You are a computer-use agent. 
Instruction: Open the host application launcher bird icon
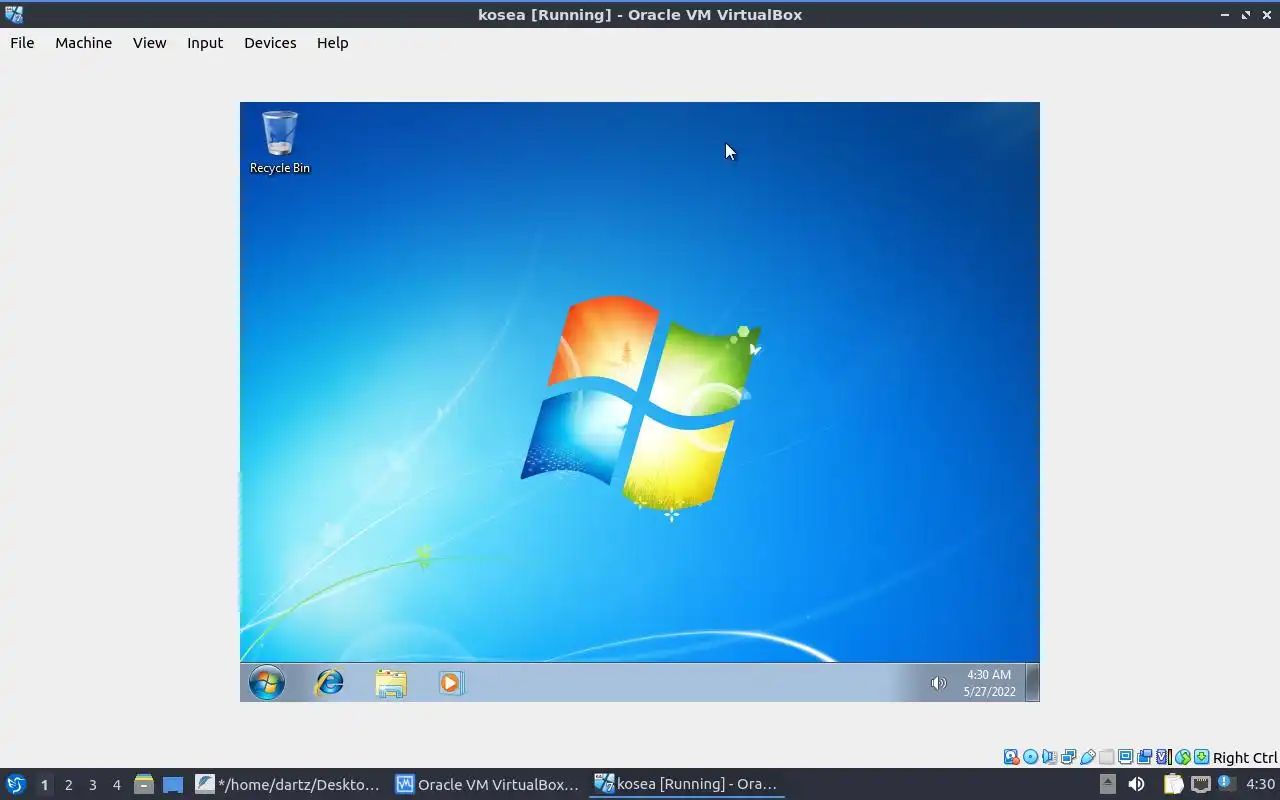15,784
